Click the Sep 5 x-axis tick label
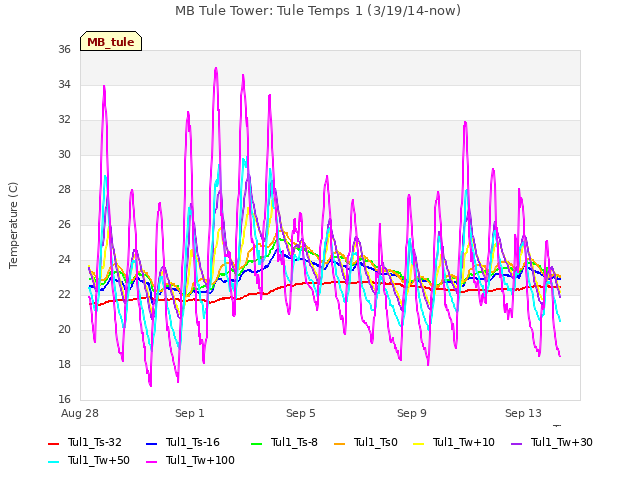Image resolution: width=640 pixels, height=480 pixels. click(301, 413)
